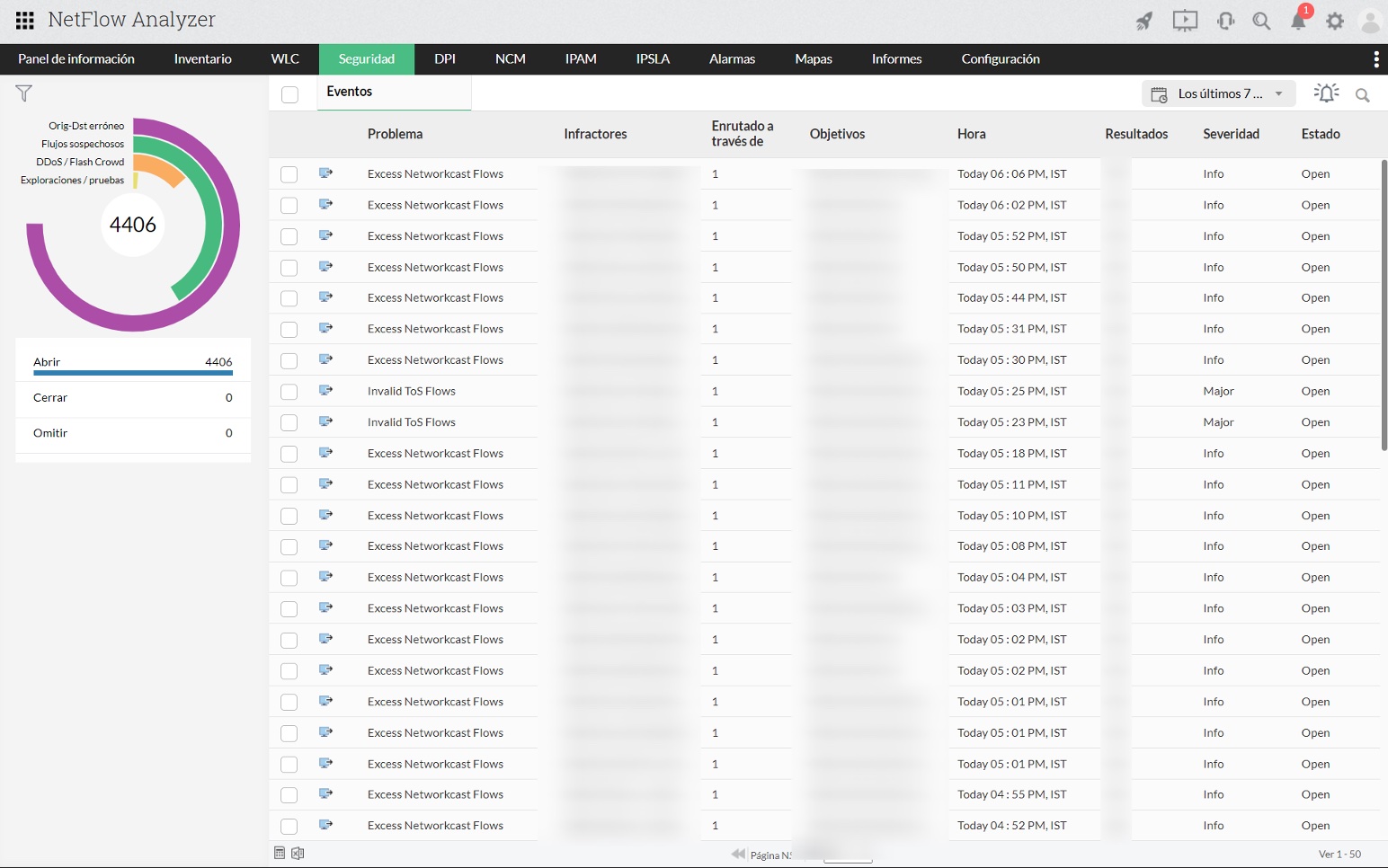Open the IPAM menu item
The width and height of the screenshot is (1388, 868).
coord(580,58)
